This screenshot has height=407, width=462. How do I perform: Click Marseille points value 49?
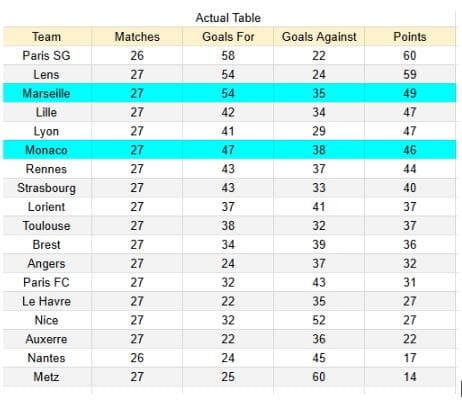pos(410,93)
